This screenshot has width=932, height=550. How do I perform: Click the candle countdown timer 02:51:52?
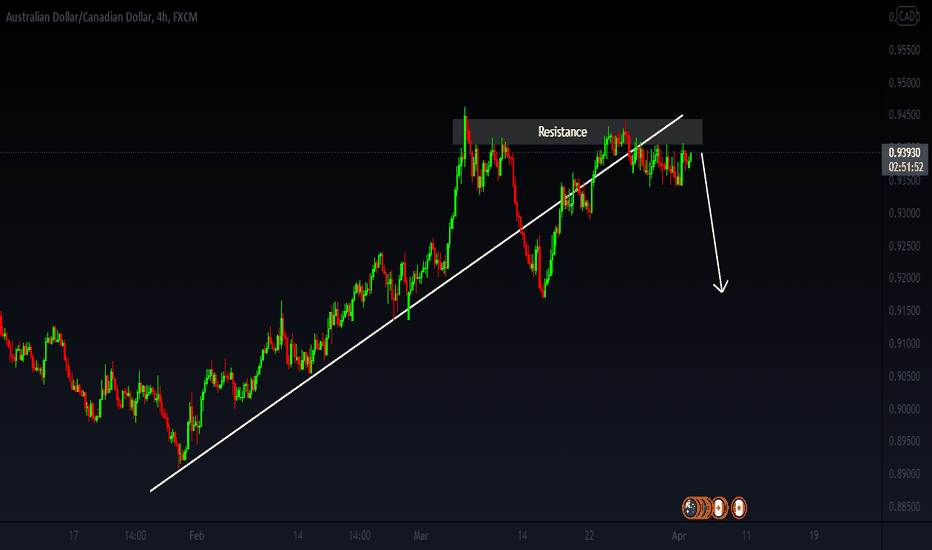tap(905, 167)
